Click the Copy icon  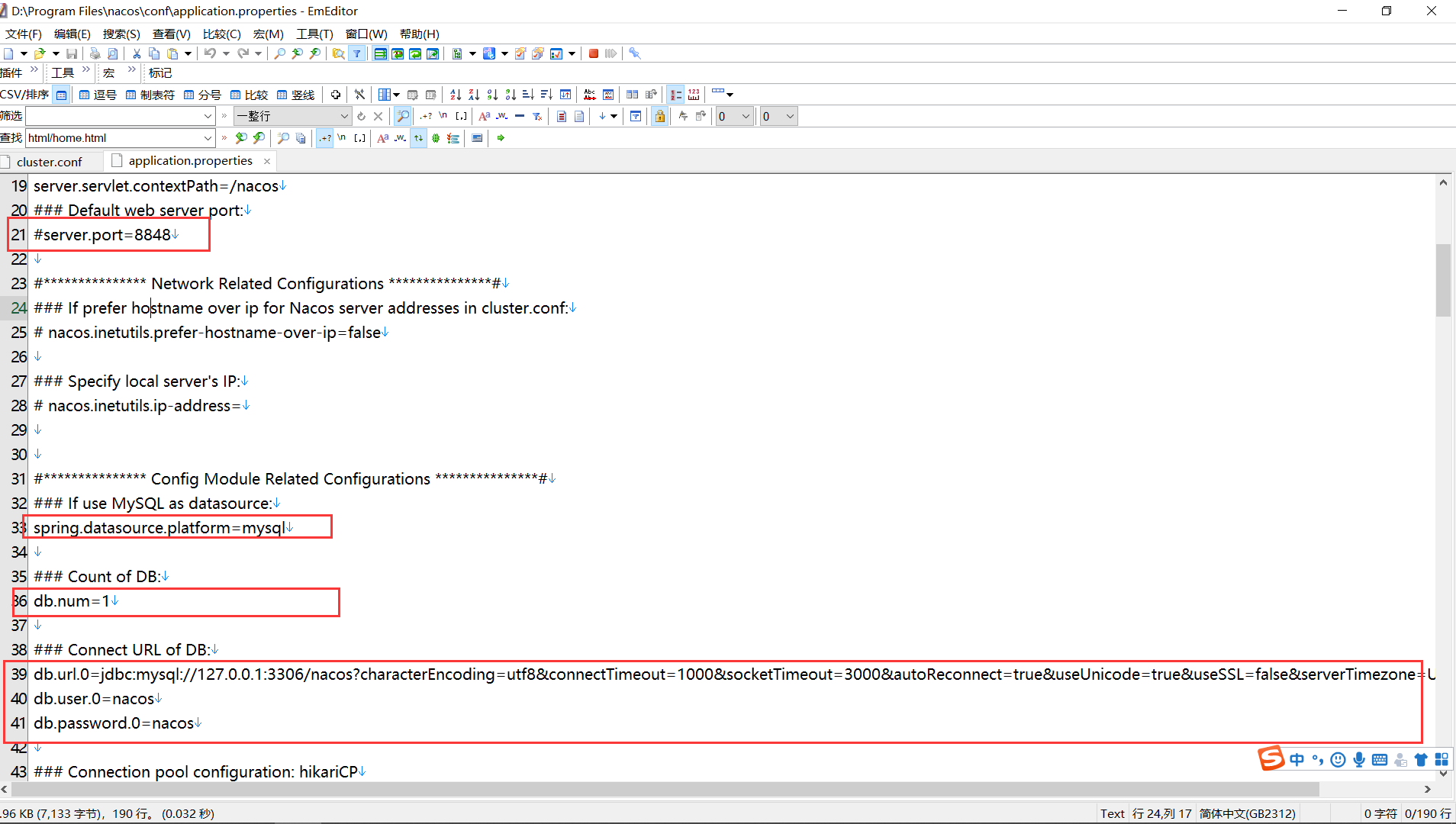(154, 53)
